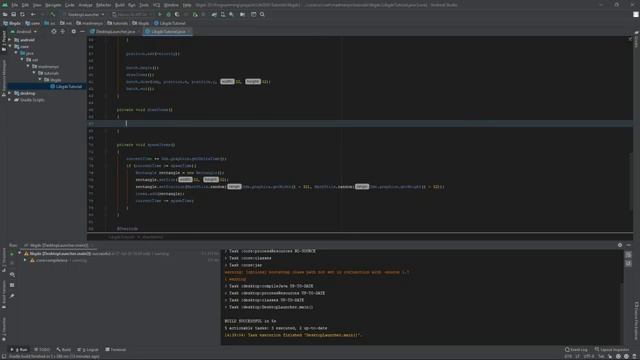Collapse the tutorials package node
The height and width of the screenshot is (360, 640).
(34, 73)
